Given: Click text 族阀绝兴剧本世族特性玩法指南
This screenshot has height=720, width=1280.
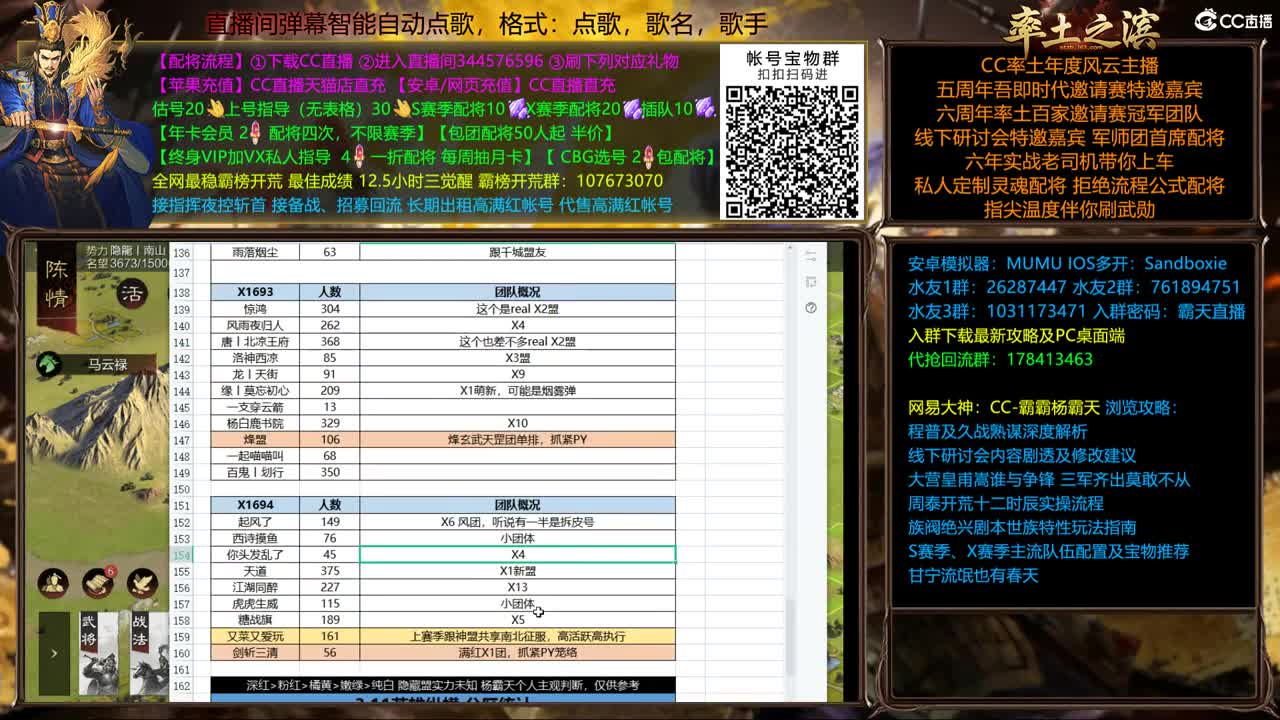Looking at the screenshot, I should [1021, 527].
